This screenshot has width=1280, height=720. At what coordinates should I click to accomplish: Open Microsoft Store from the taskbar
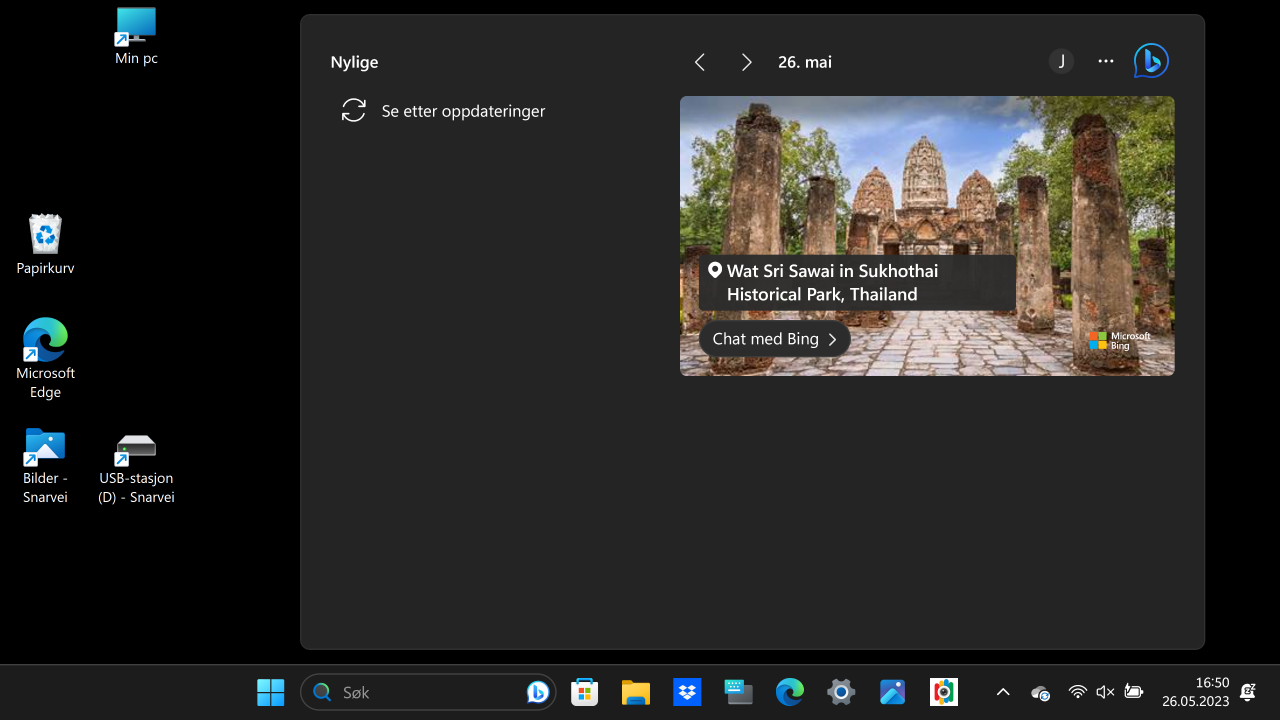[x=584, y=691]
